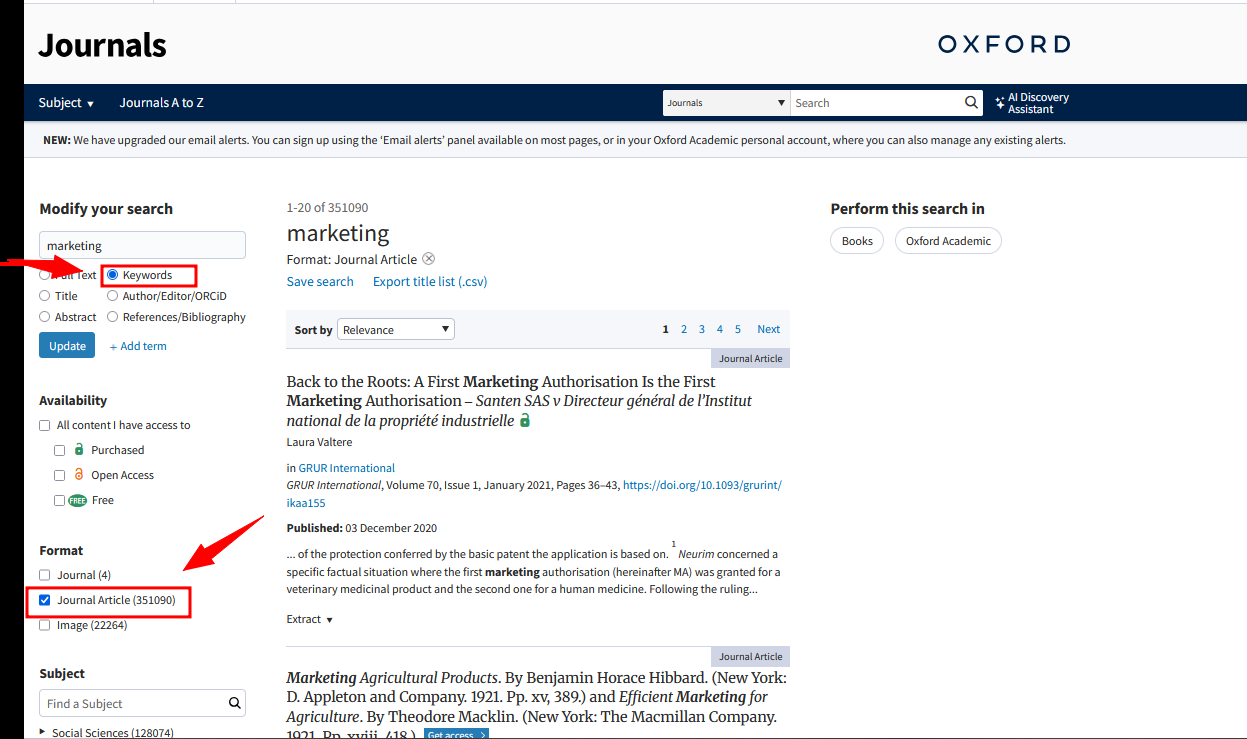Remove the Journal Article format filter
Screen dimensions: 1247x739
(x=428, y=259)
